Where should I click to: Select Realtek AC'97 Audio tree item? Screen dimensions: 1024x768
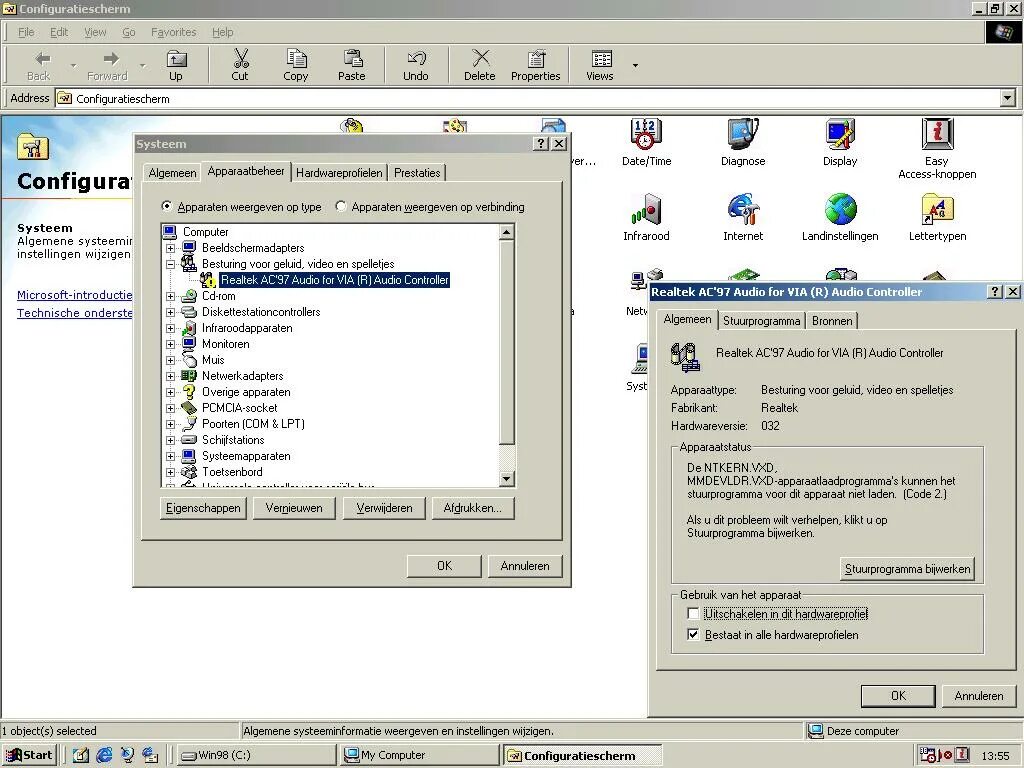click(334, 280)
